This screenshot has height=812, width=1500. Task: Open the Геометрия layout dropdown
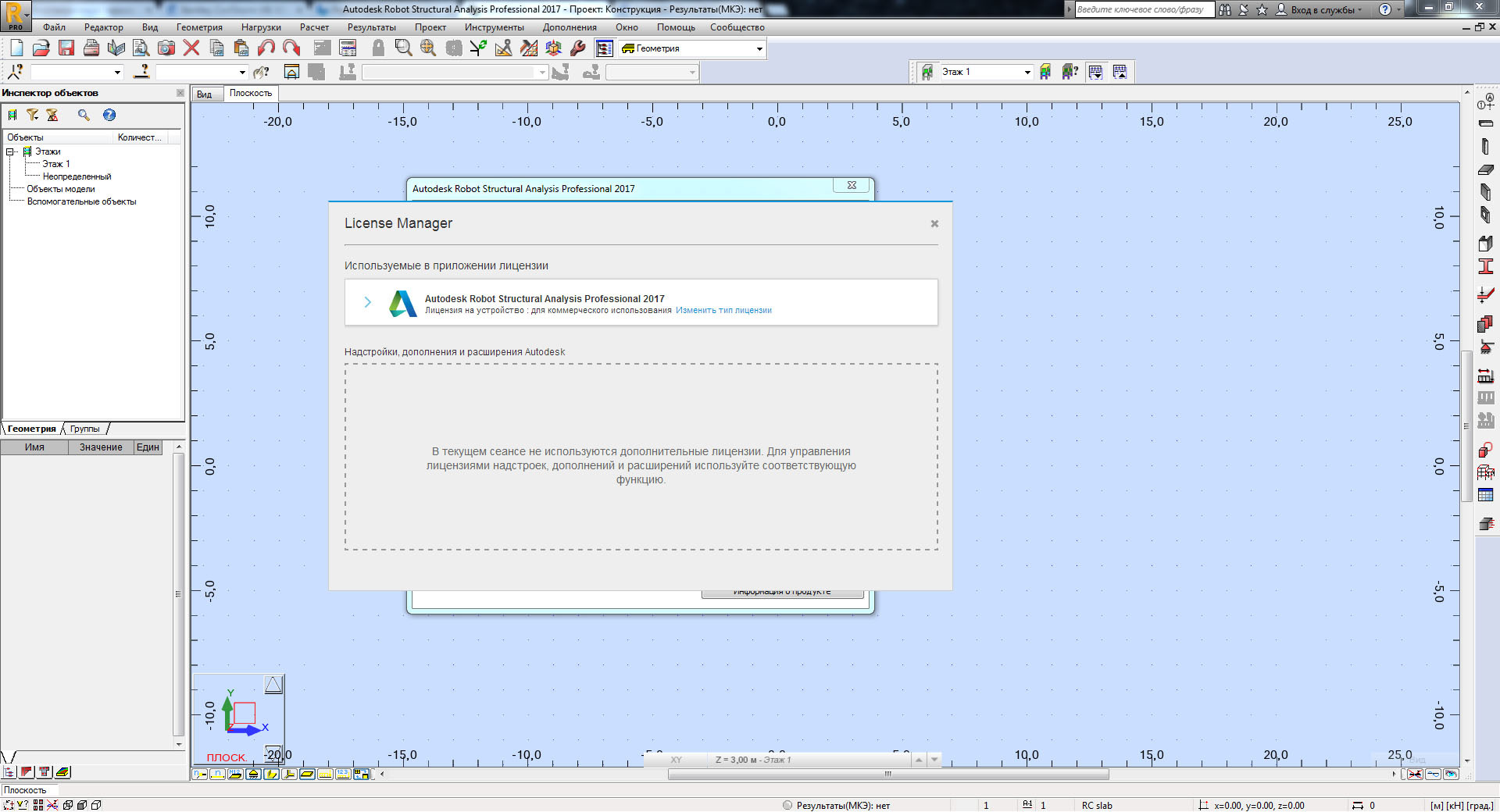pyautogui.click(x=759, y=49)
